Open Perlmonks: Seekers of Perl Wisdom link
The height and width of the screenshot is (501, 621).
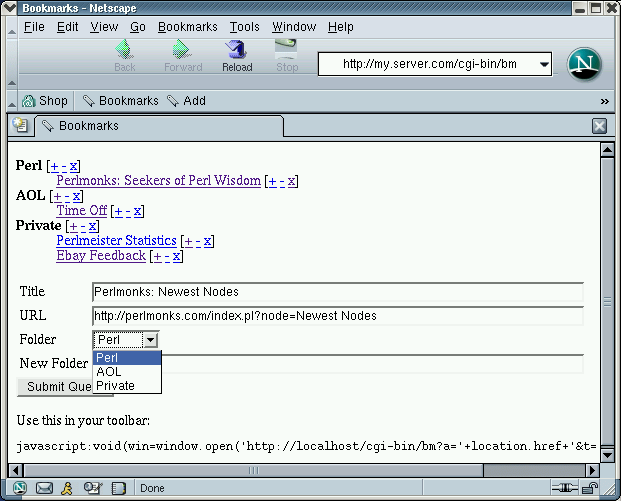158,181
